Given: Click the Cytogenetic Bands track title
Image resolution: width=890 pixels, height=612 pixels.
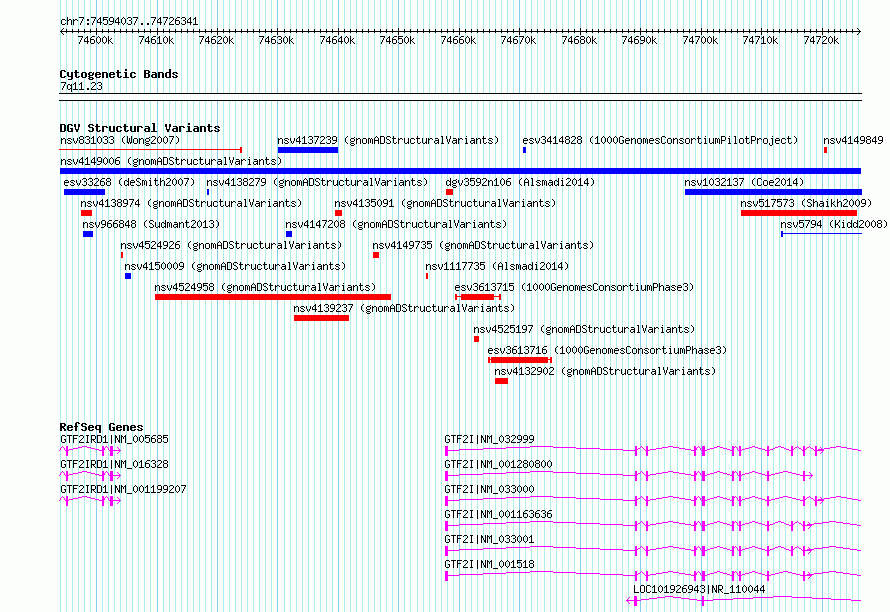Looking at the screenshot, I should pos(119,74).
